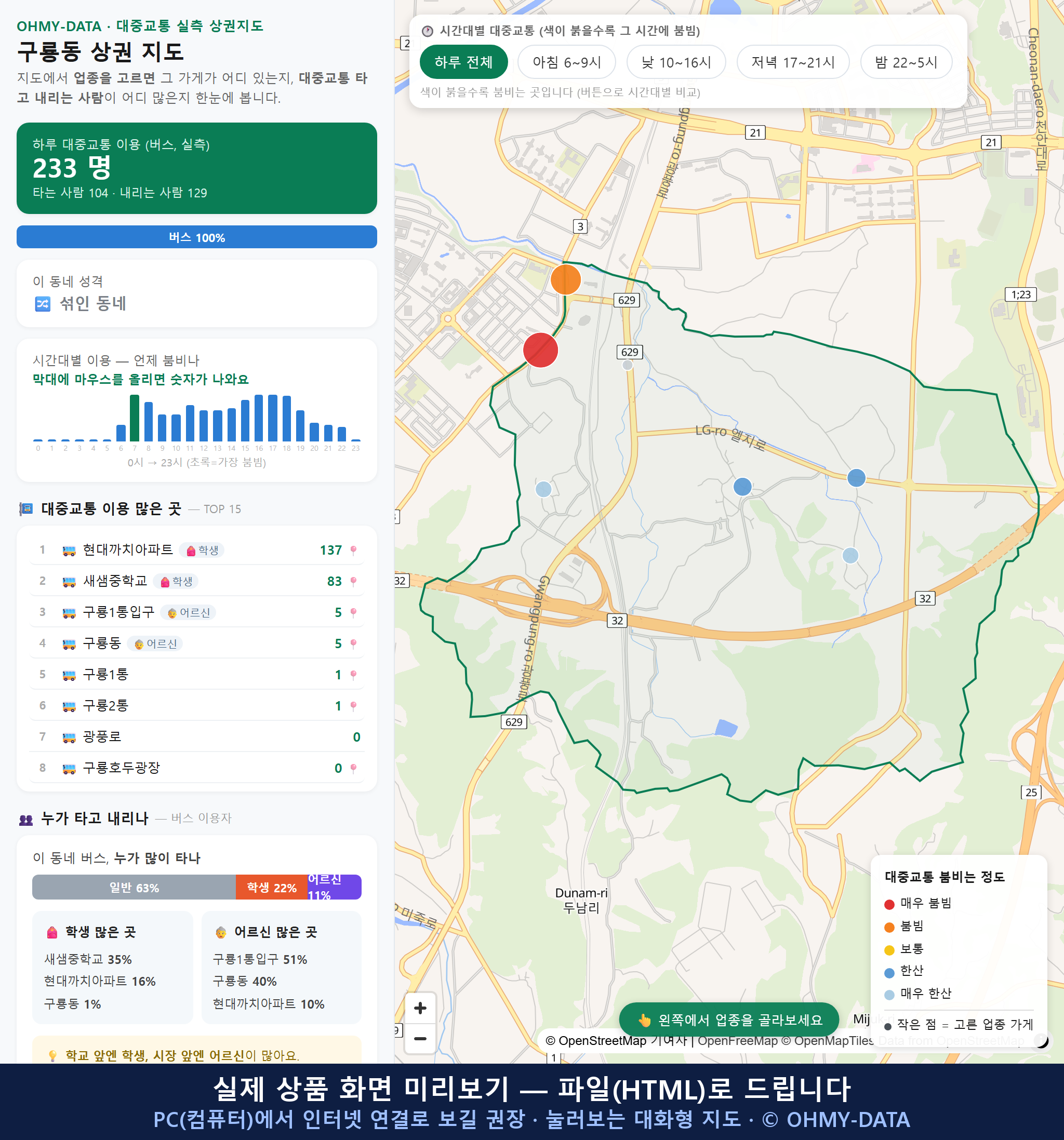Screen dimensions: 1064x1140
Task: Click the 한산 blue legend dot
Action: click(889, 973)
